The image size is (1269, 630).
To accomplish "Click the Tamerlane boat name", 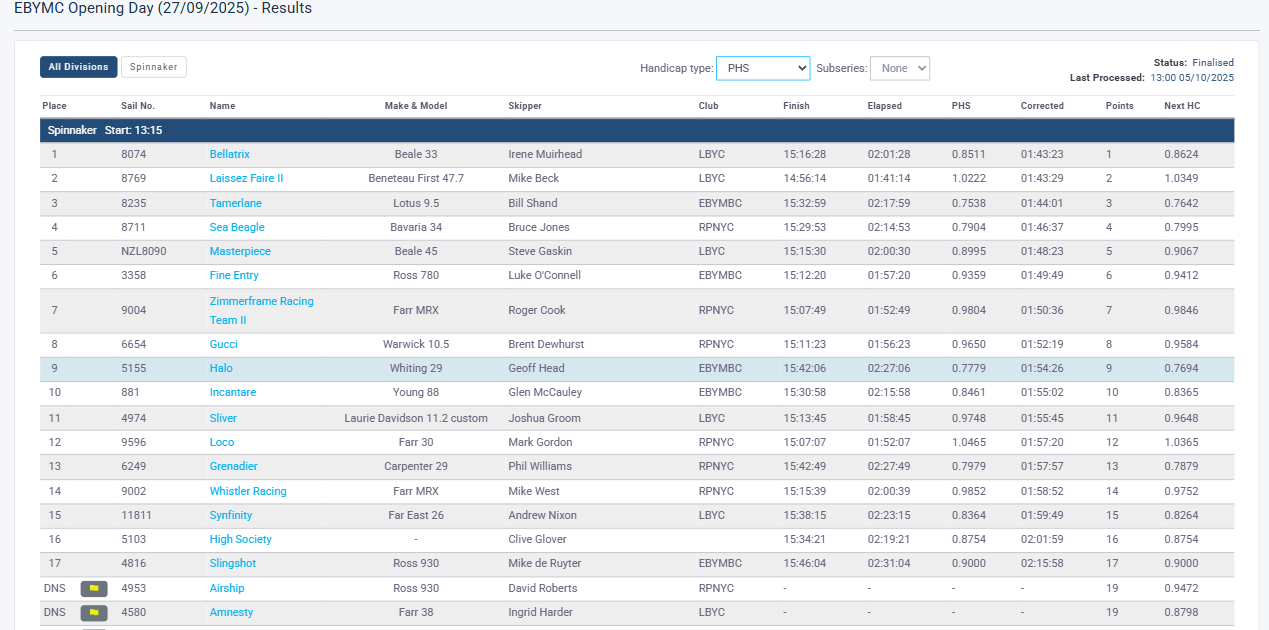I will [x=236, y=203].
